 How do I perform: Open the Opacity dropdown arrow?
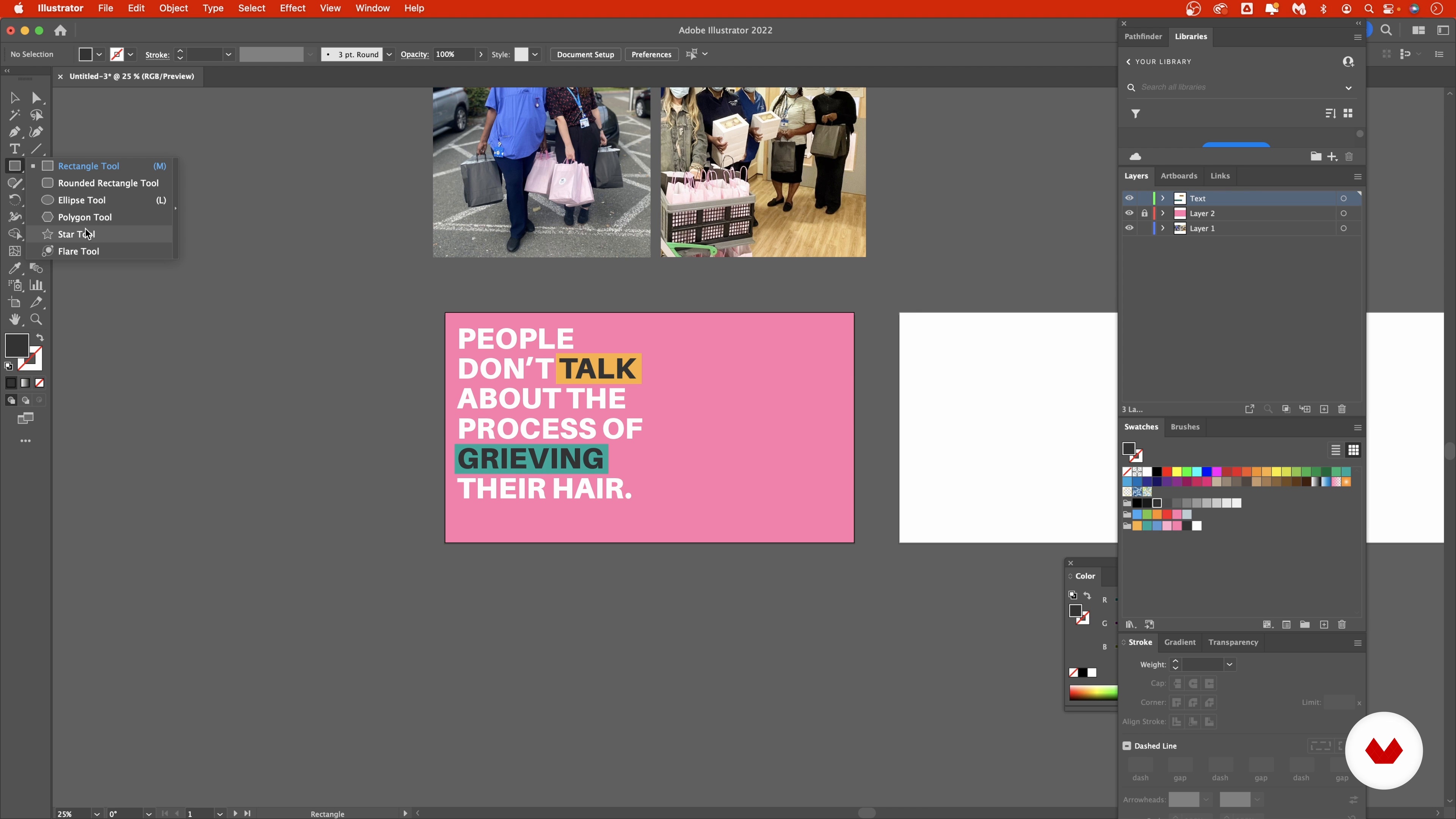(481, 54)
